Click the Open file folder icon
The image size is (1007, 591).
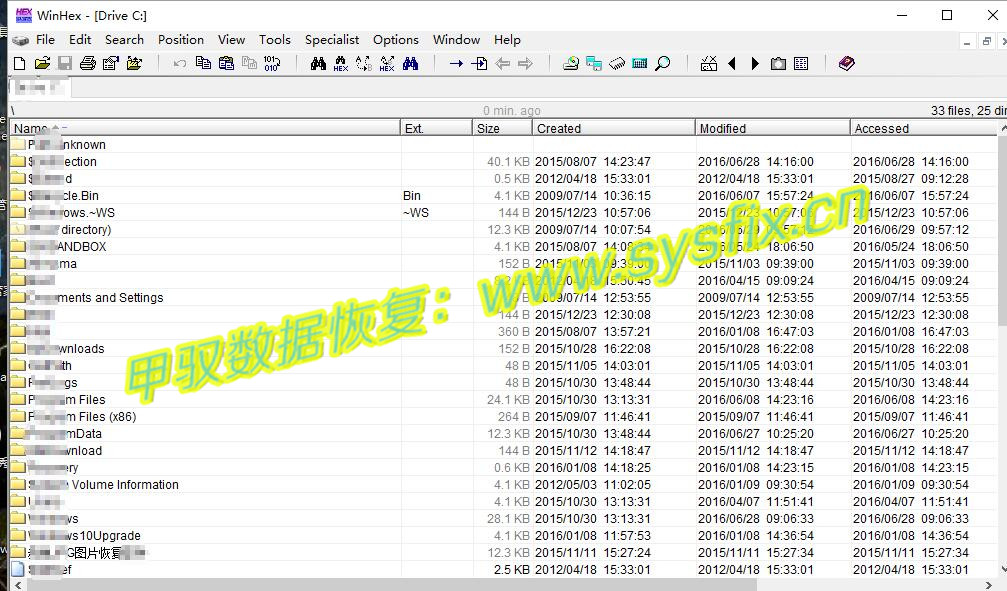coord(42,63)
